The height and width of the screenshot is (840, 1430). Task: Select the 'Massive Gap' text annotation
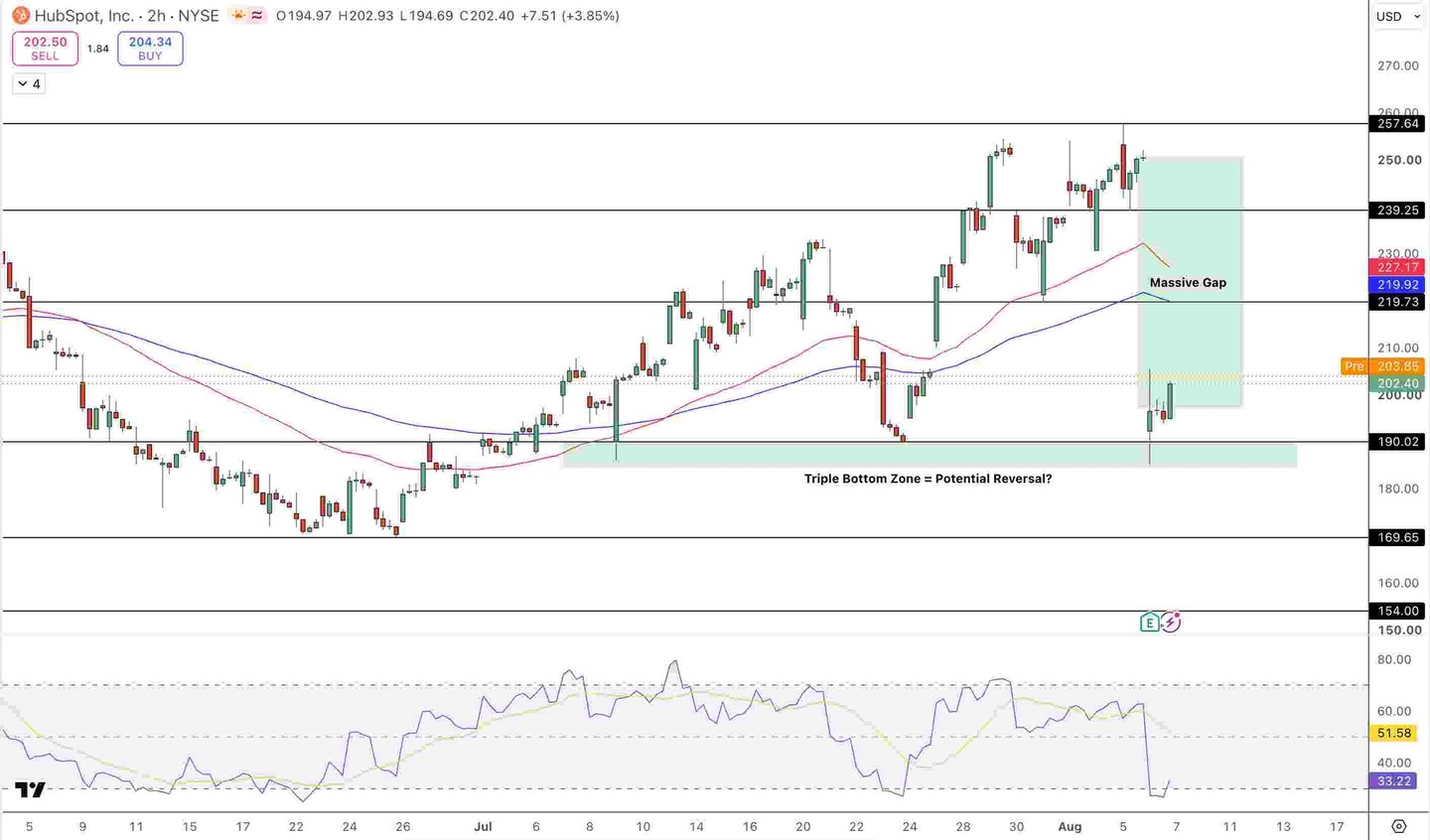point(1188,283)
